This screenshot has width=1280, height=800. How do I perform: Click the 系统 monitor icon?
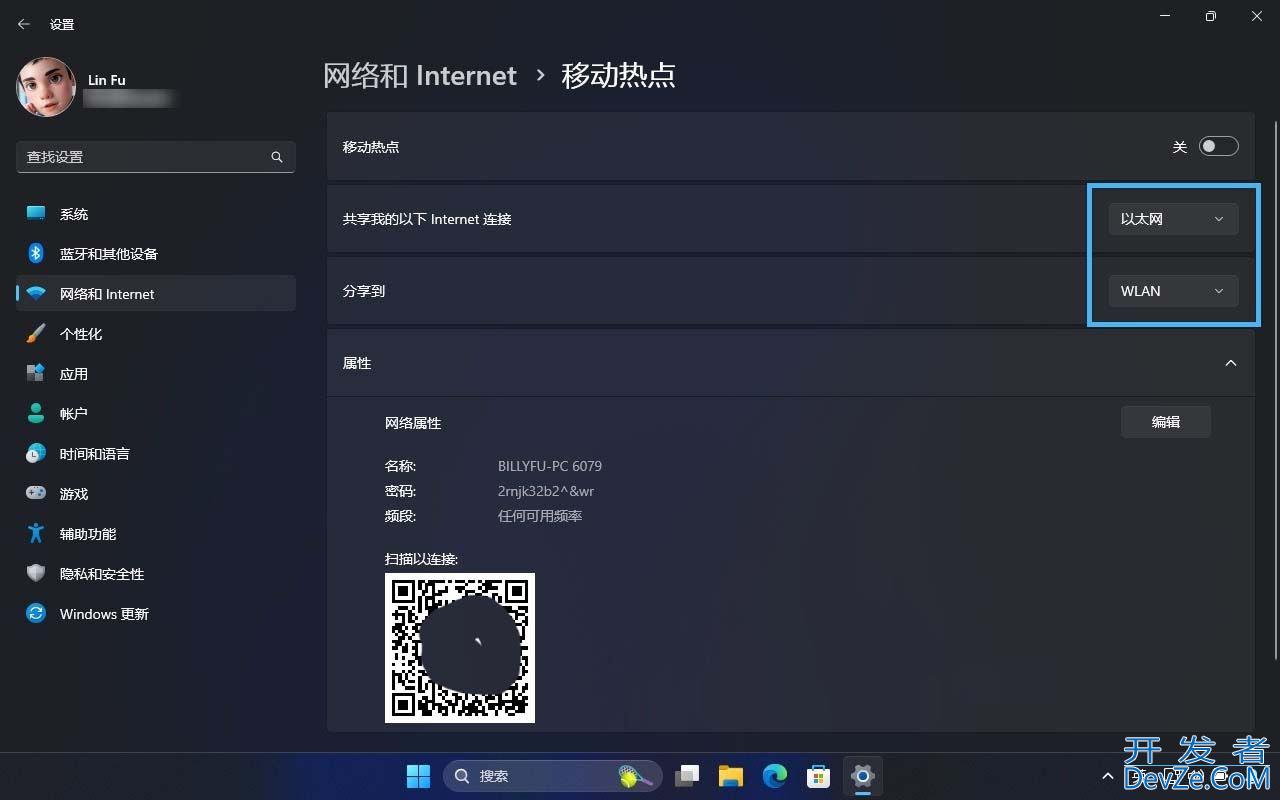pyautogui.click(x=36, y=214)
